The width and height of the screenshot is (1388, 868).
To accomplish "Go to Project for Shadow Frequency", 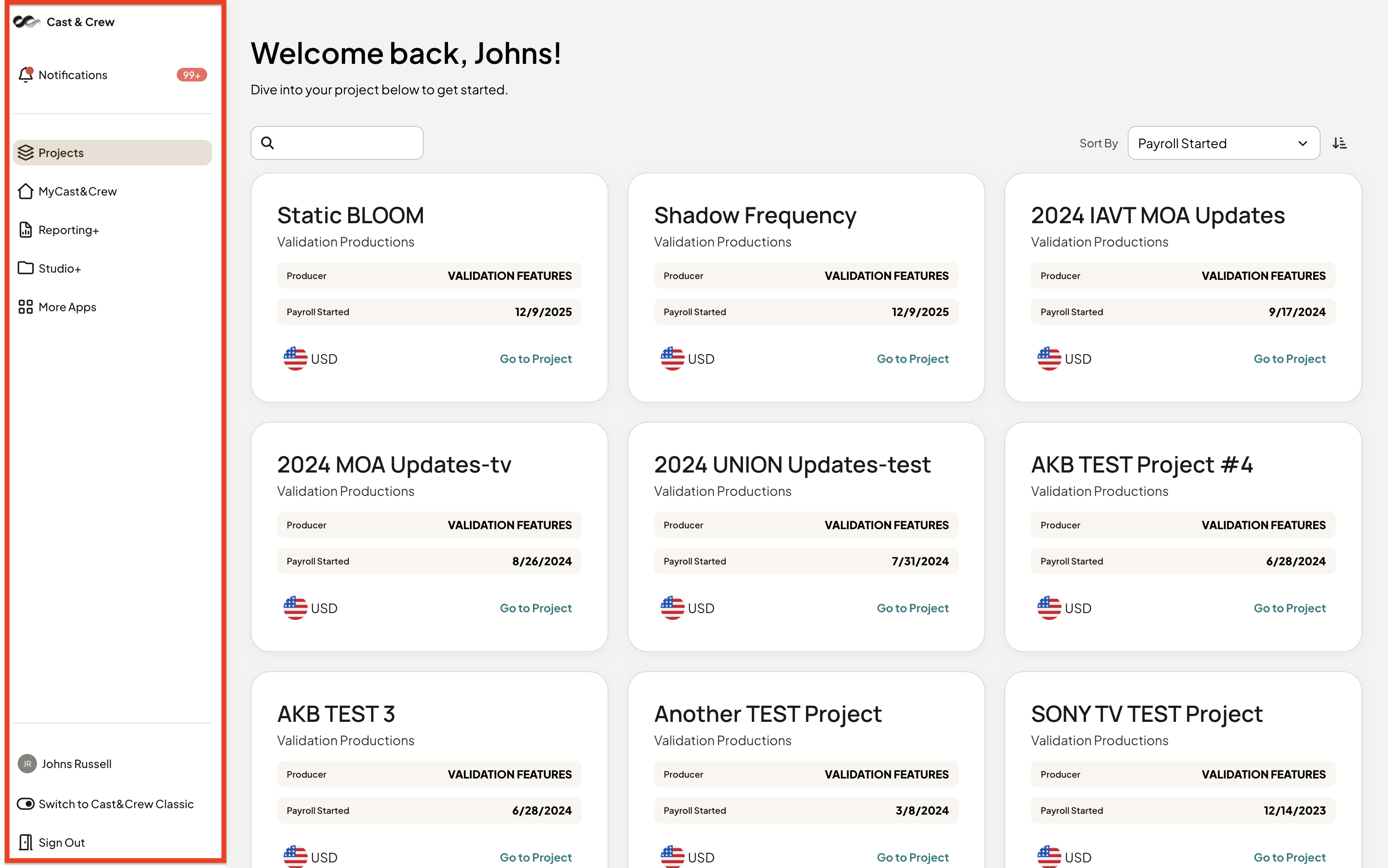I will point(912,359).
